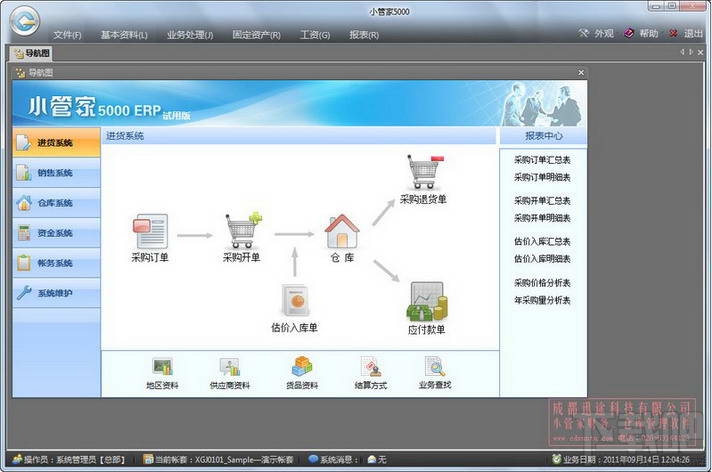Open the 地区资料 icon

pyautogui.click(x=162, y=367)
